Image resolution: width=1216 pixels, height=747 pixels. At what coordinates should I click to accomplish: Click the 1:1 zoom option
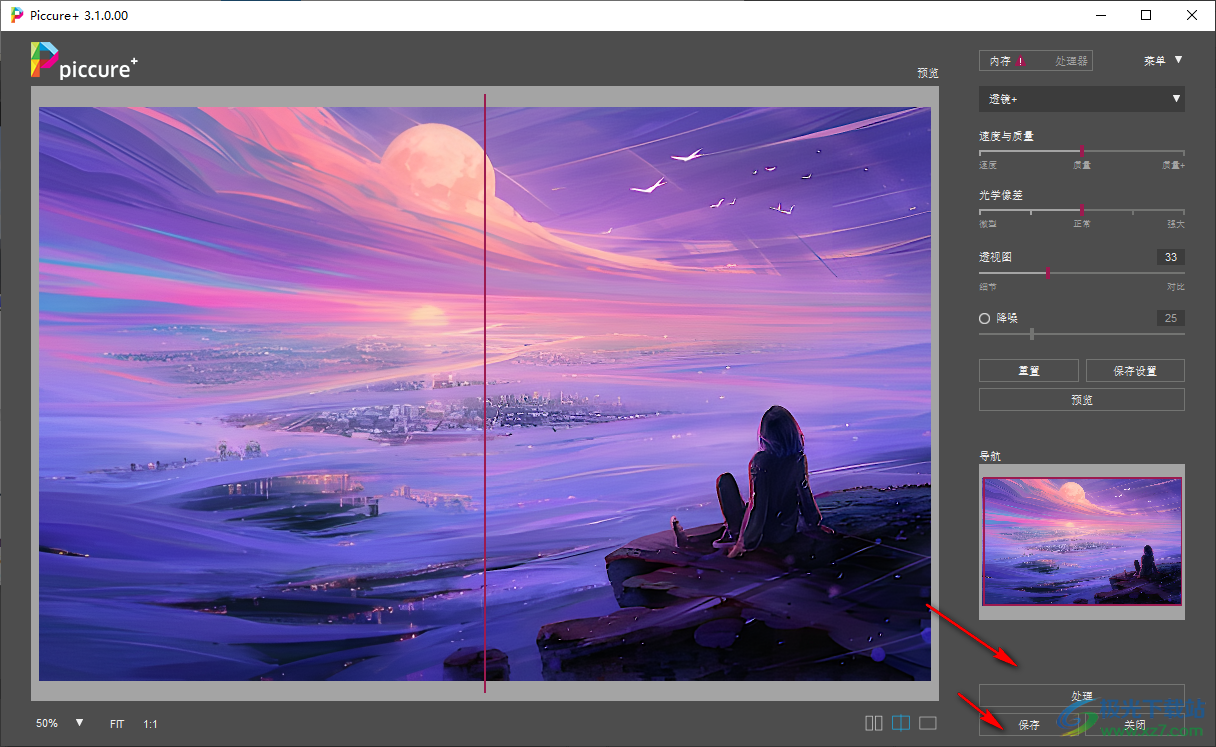(x=150, y=723)
